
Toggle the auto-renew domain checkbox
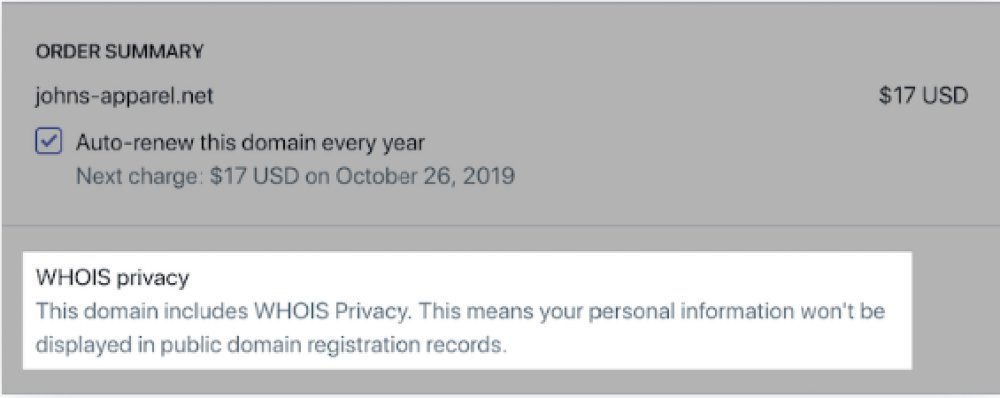(48, 142)
